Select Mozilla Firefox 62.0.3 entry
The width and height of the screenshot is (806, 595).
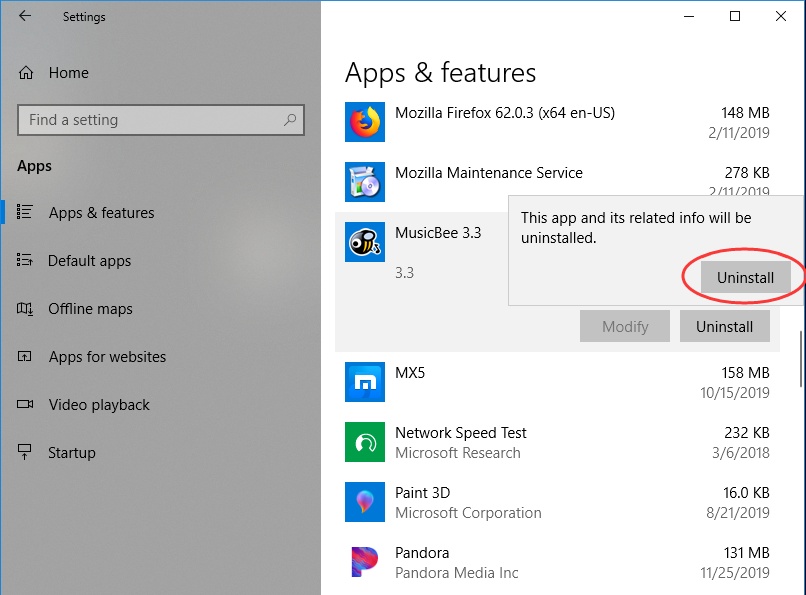tap(557, 122)
